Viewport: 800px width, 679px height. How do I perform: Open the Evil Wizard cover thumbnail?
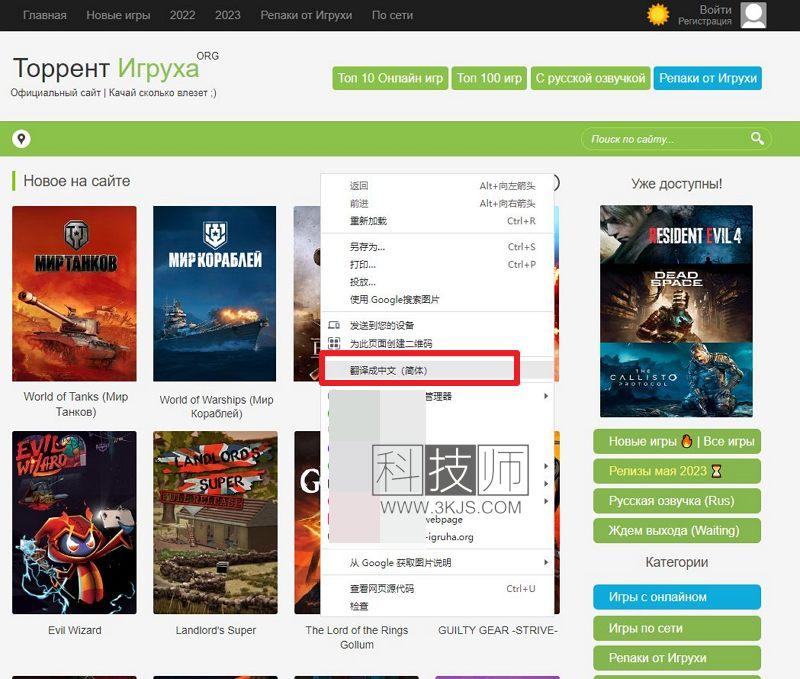[74, 522]
